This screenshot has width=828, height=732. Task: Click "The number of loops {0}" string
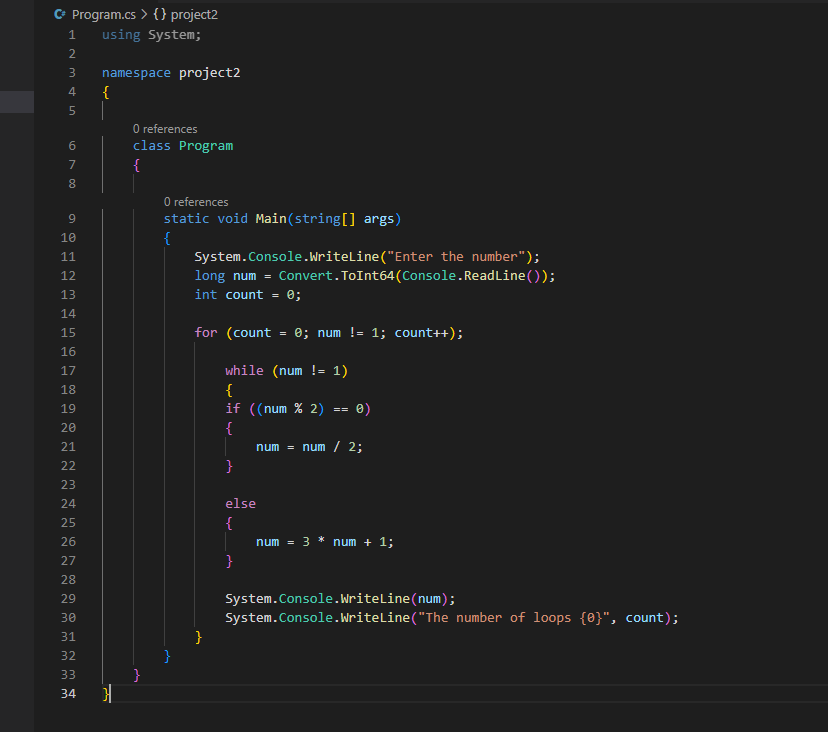point(514,618)
